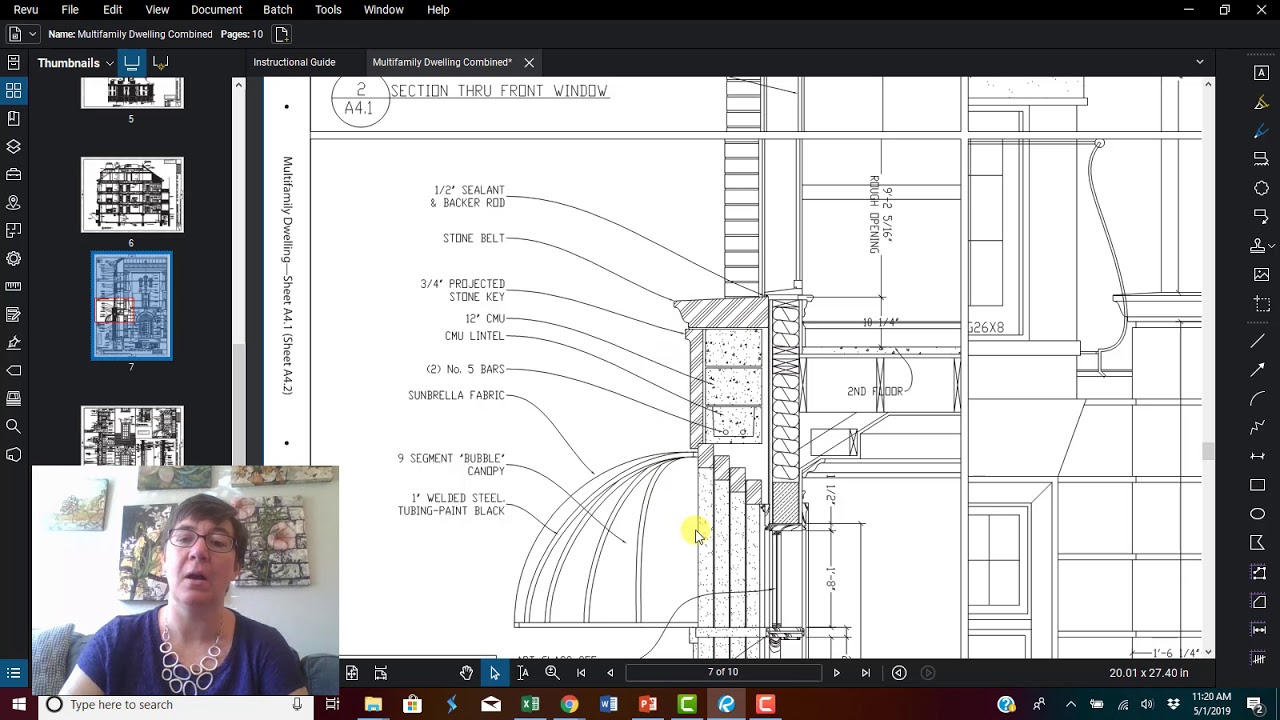The width and height of the screenshot is (1280, 720).
Task: Select the Polygon tool in right toolbar
Action: point(1258,543)
